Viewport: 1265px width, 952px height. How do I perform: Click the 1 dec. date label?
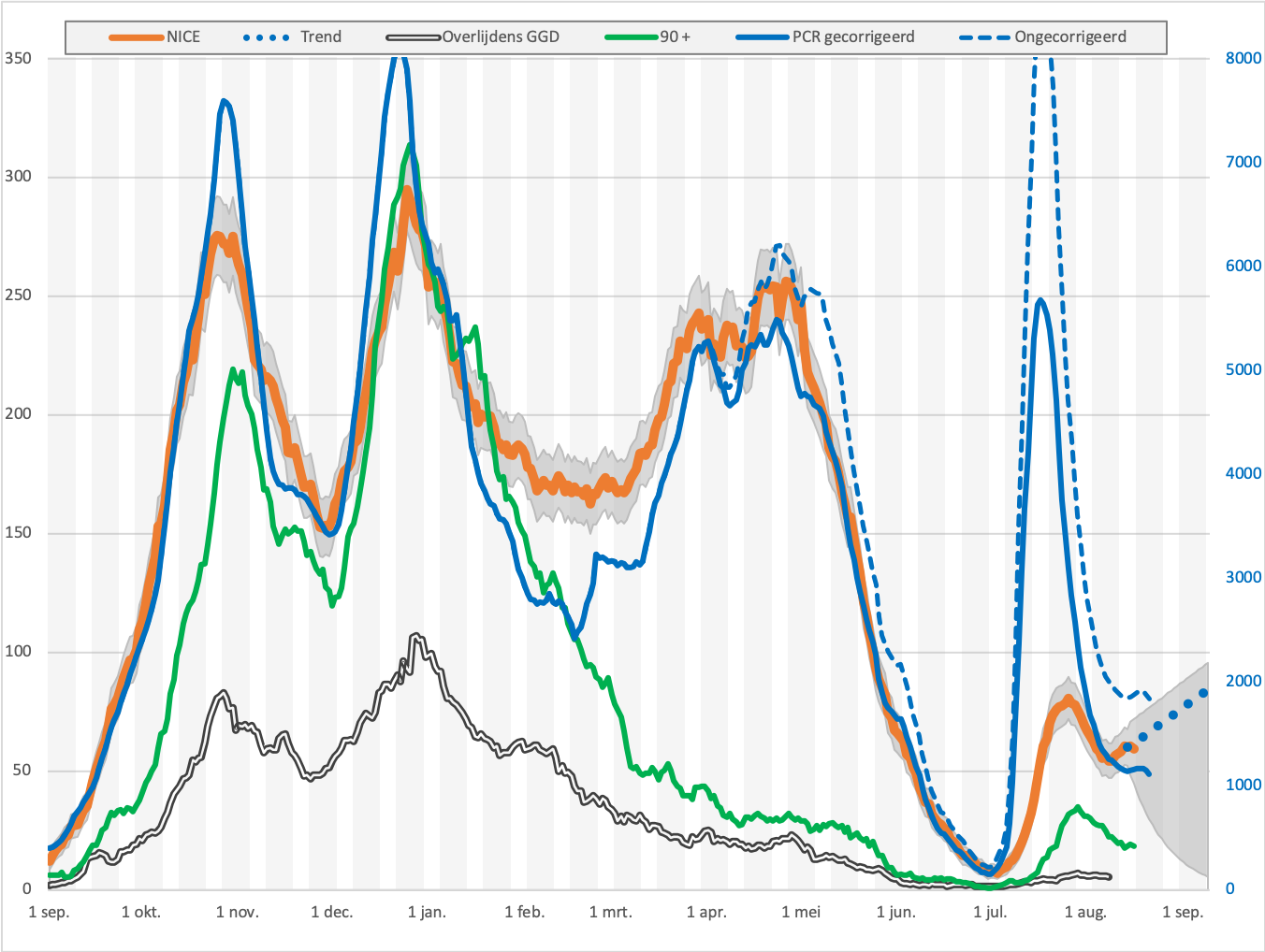(x=332, y=913)
